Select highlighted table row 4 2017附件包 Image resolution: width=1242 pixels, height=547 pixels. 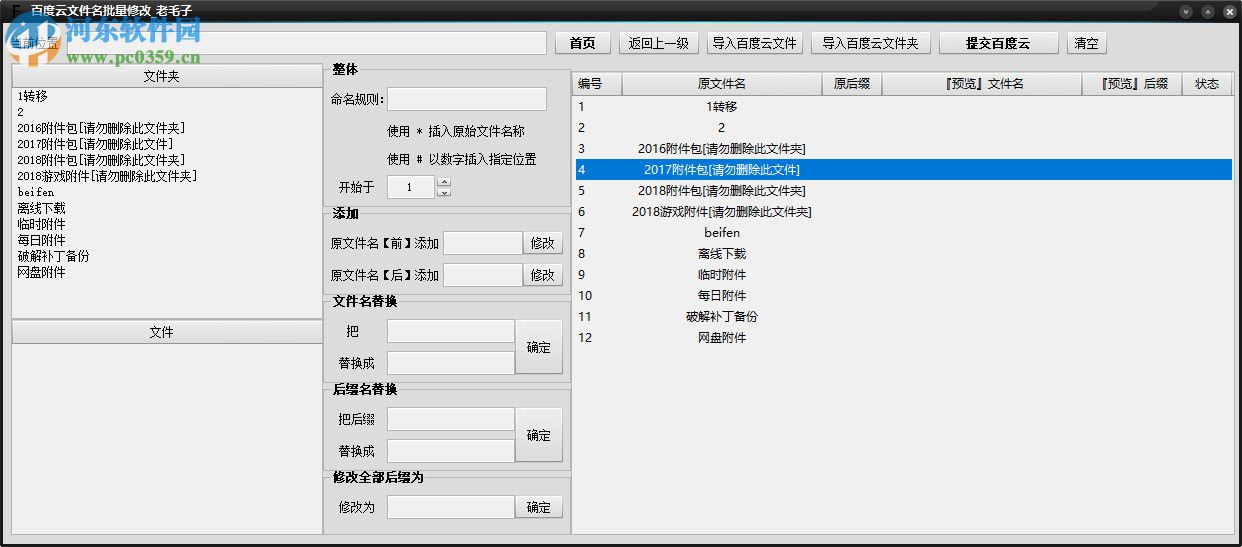(903, 170)
